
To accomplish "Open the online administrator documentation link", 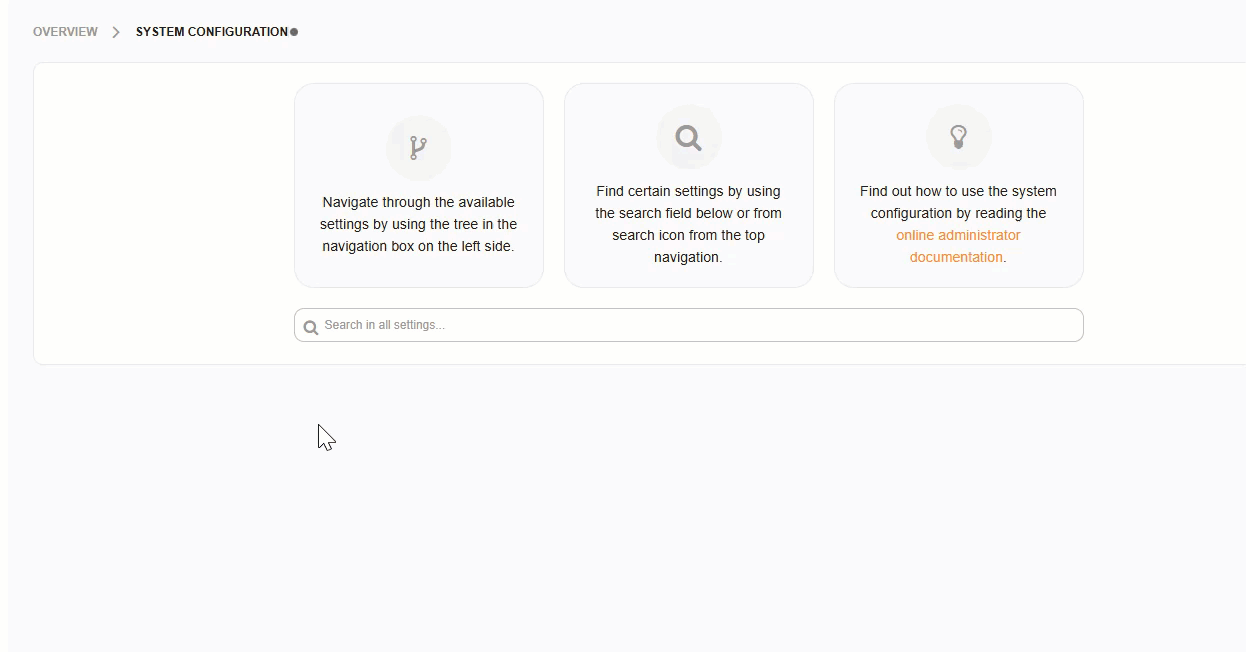I will point(958,235).
